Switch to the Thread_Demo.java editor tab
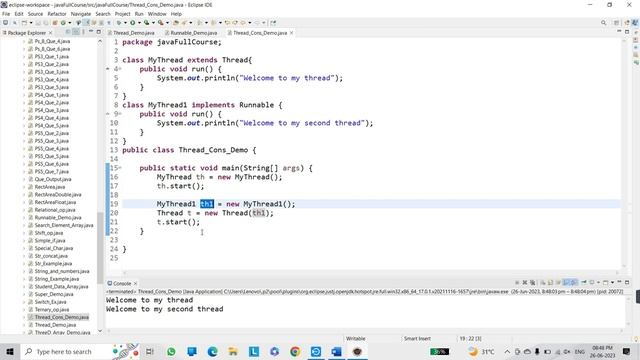The height and width of the screenshot is (360, 640). tap(133, 33)
